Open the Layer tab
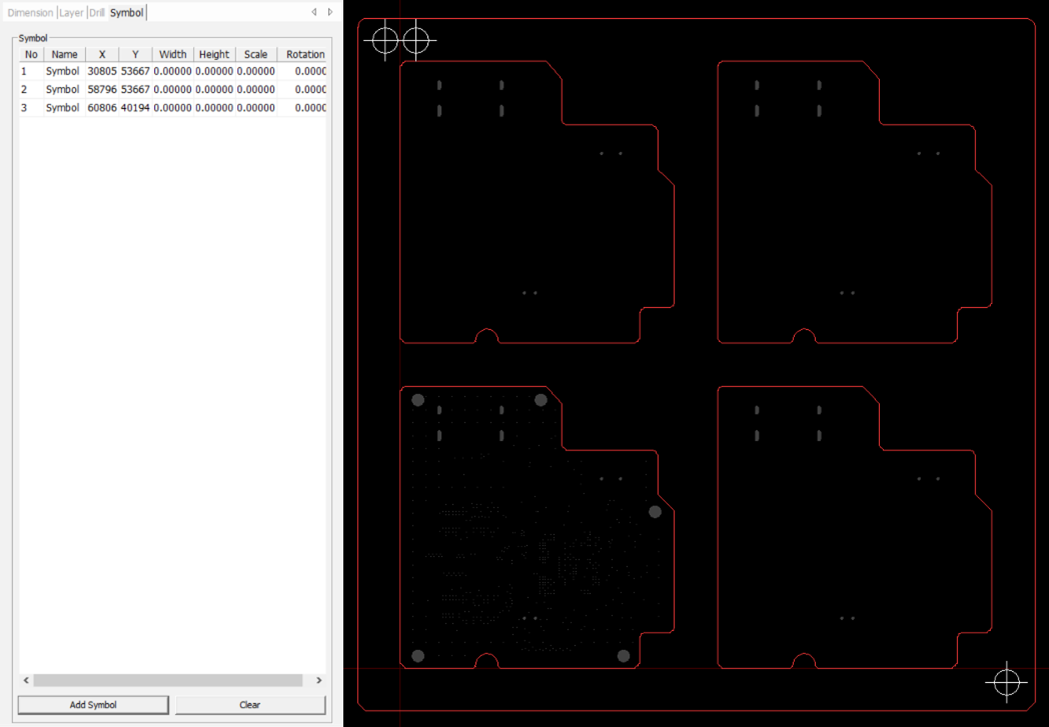The width and height of the screenshot is (1049, 727). pyautogui.click(x=71, y=13)
